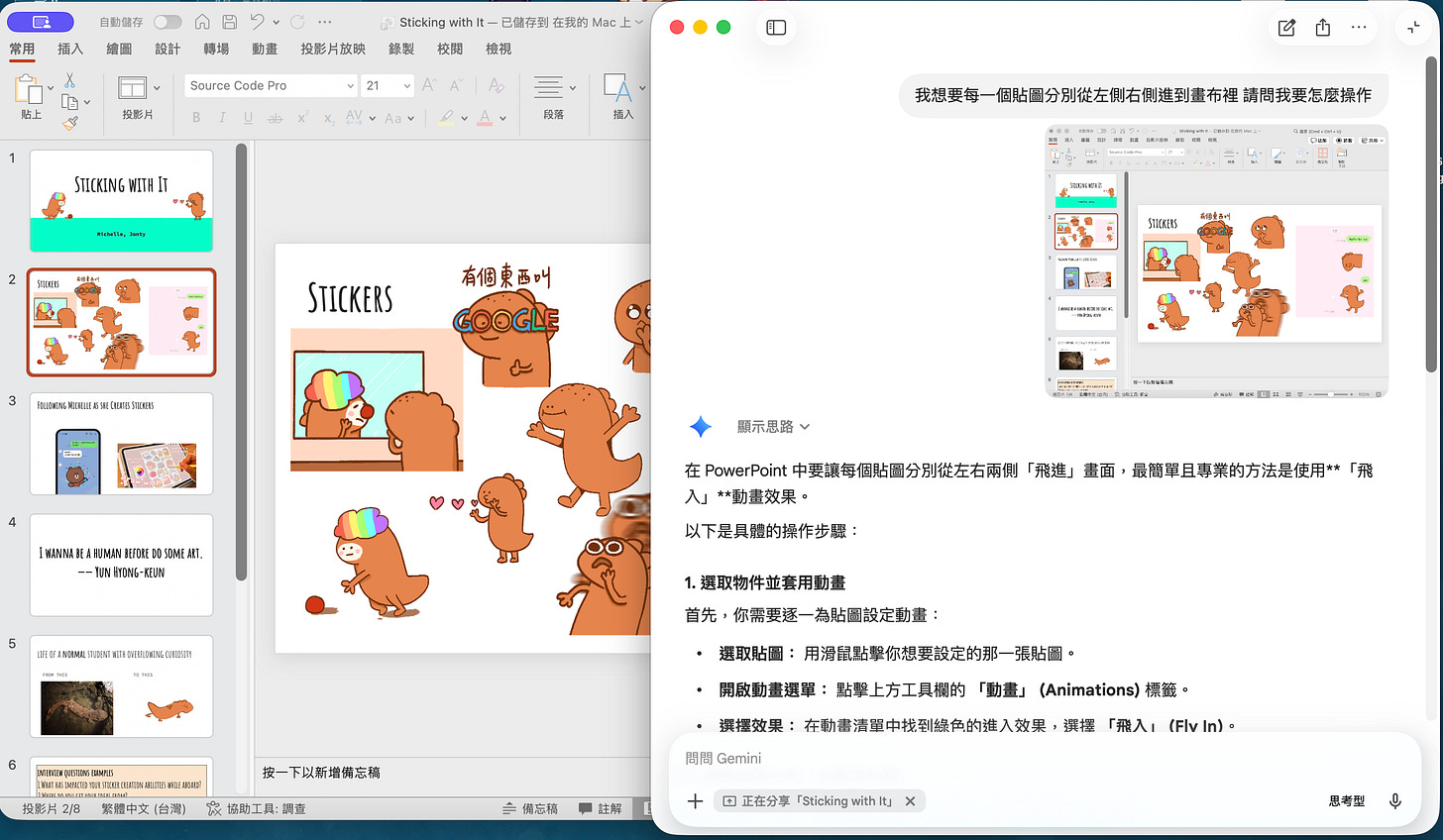Open the more options ellipsis in PowerPoint title bar
The height and width of the screenshot is (840, 1443).
(x=325, y=22)
